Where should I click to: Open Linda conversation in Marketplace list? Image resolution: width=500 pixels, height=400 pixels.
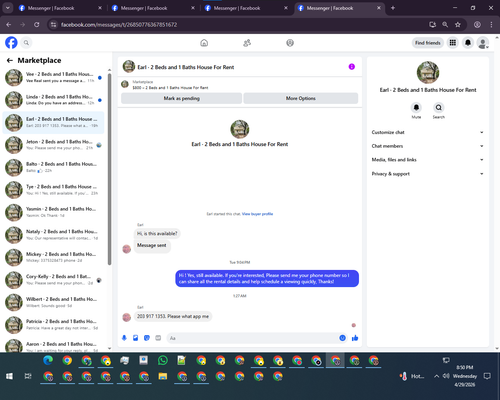pos(53,100)
